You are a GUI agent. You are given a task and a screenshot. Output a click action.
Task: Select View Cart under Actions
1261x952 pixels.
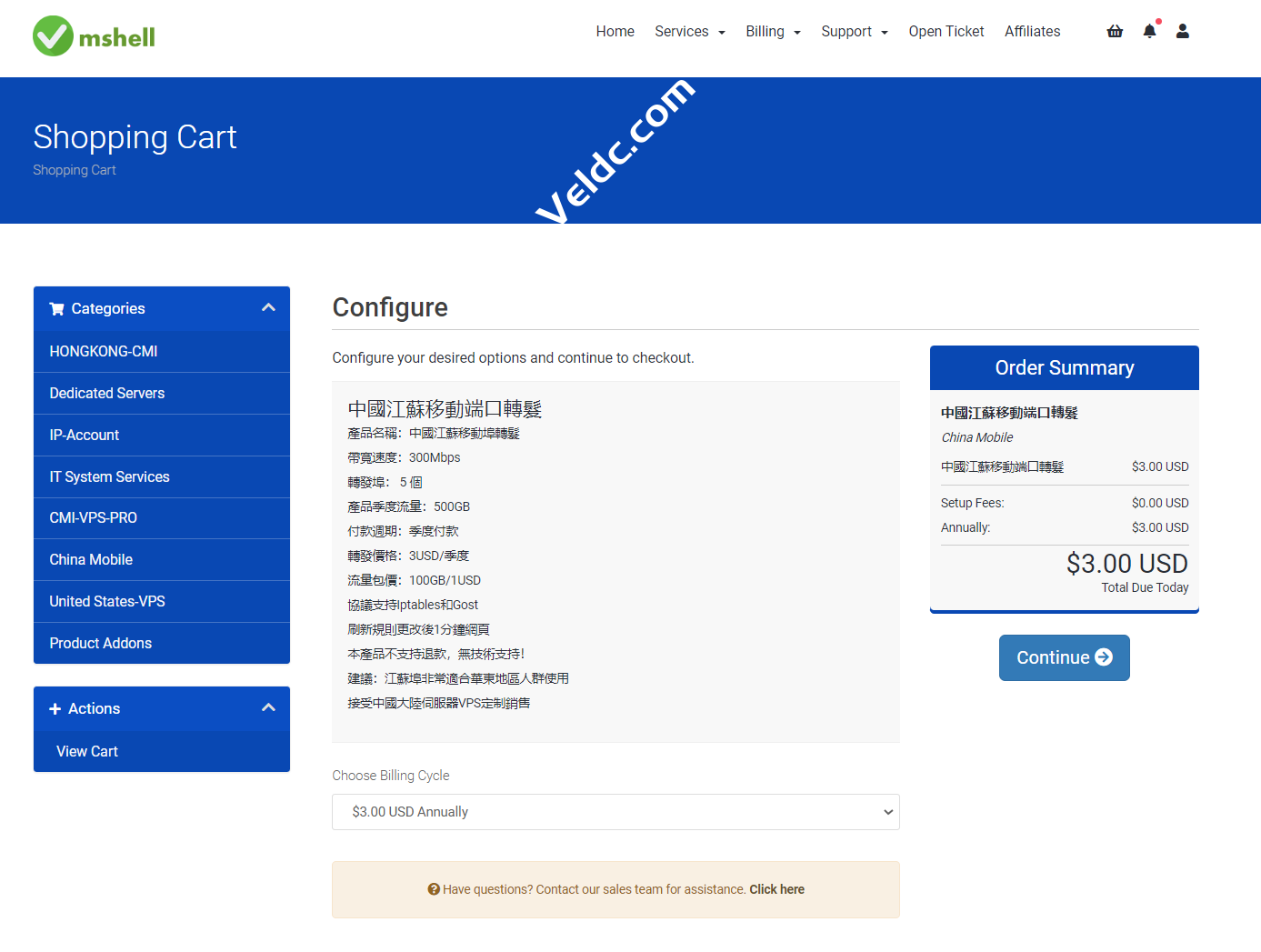click(x=87, y=752)
